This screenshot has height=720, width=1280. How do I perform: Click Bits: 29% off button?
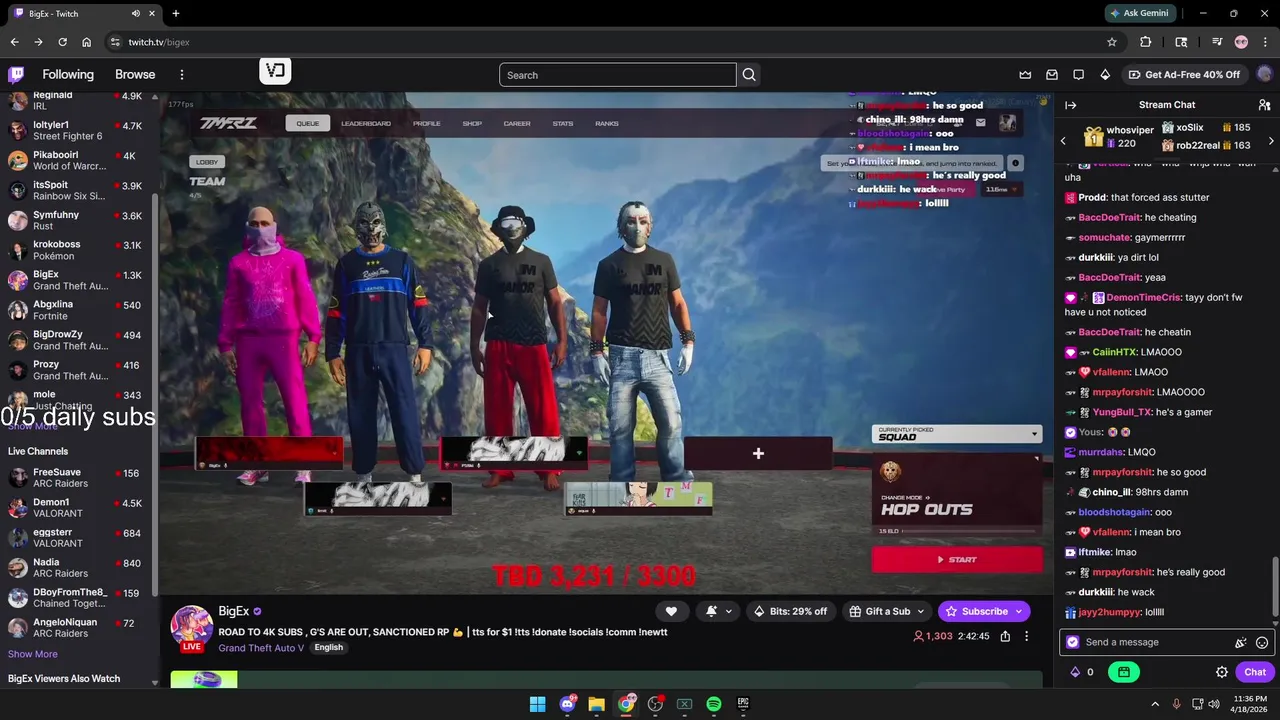pos(791,611)
